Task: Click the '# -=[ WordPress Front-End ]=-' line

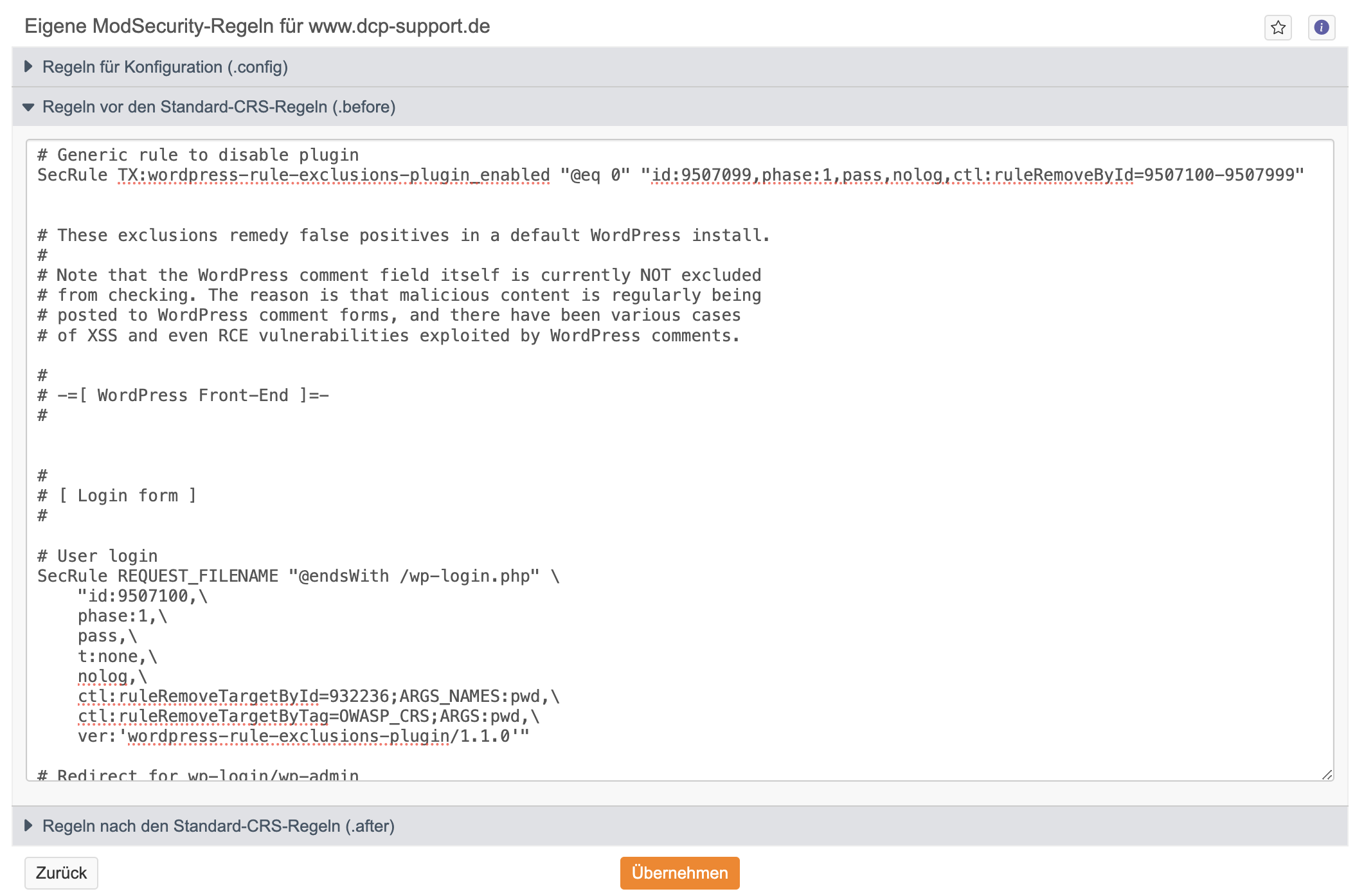Action: point(183,395)
